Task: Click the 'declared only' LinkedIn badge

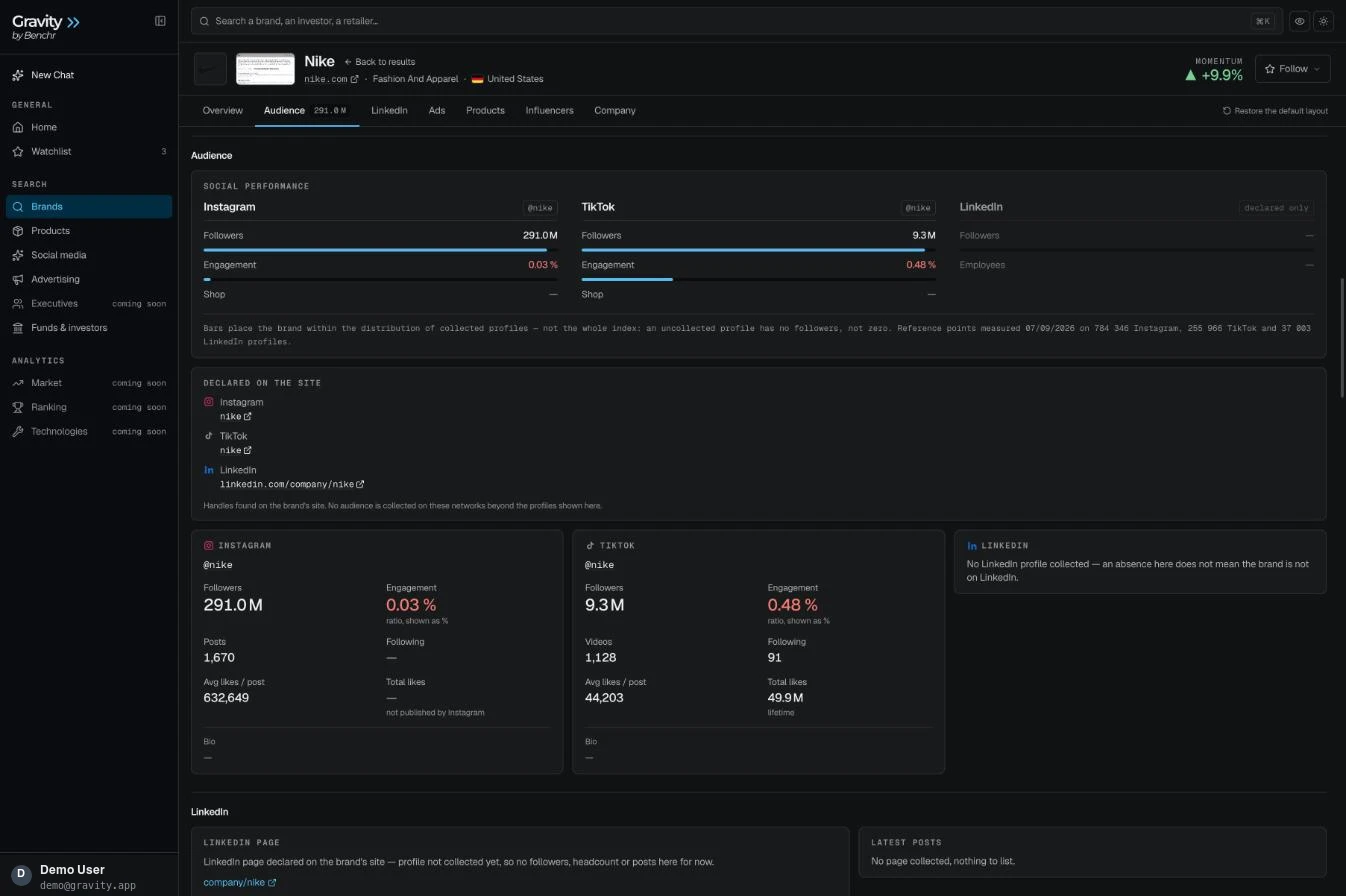Action: tap(1276, 208)
